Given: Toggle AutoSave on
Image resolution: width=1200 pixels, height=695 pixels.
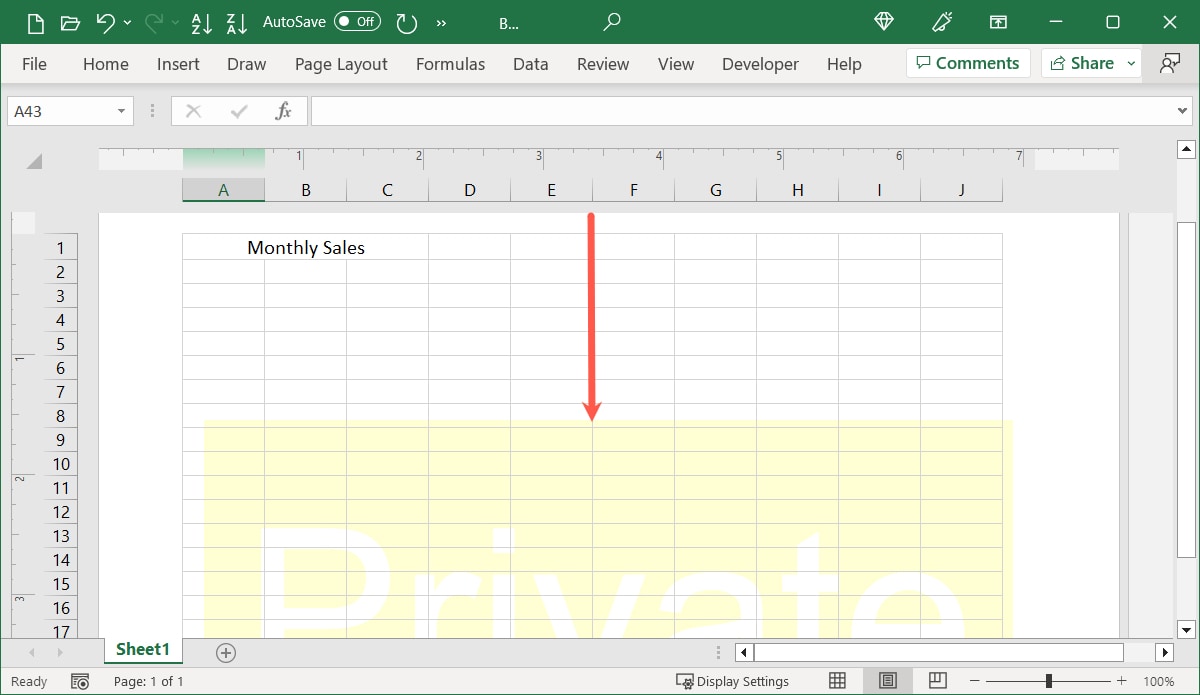Looking at the screenshot, I should [357, 22].
